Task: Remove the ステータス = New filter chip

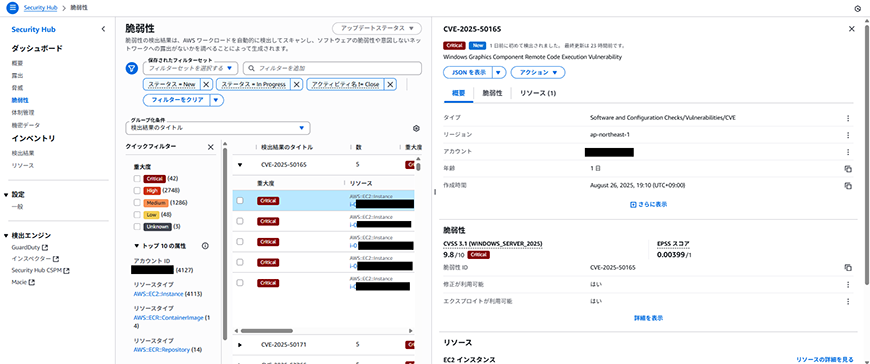Action: point(205,84)
